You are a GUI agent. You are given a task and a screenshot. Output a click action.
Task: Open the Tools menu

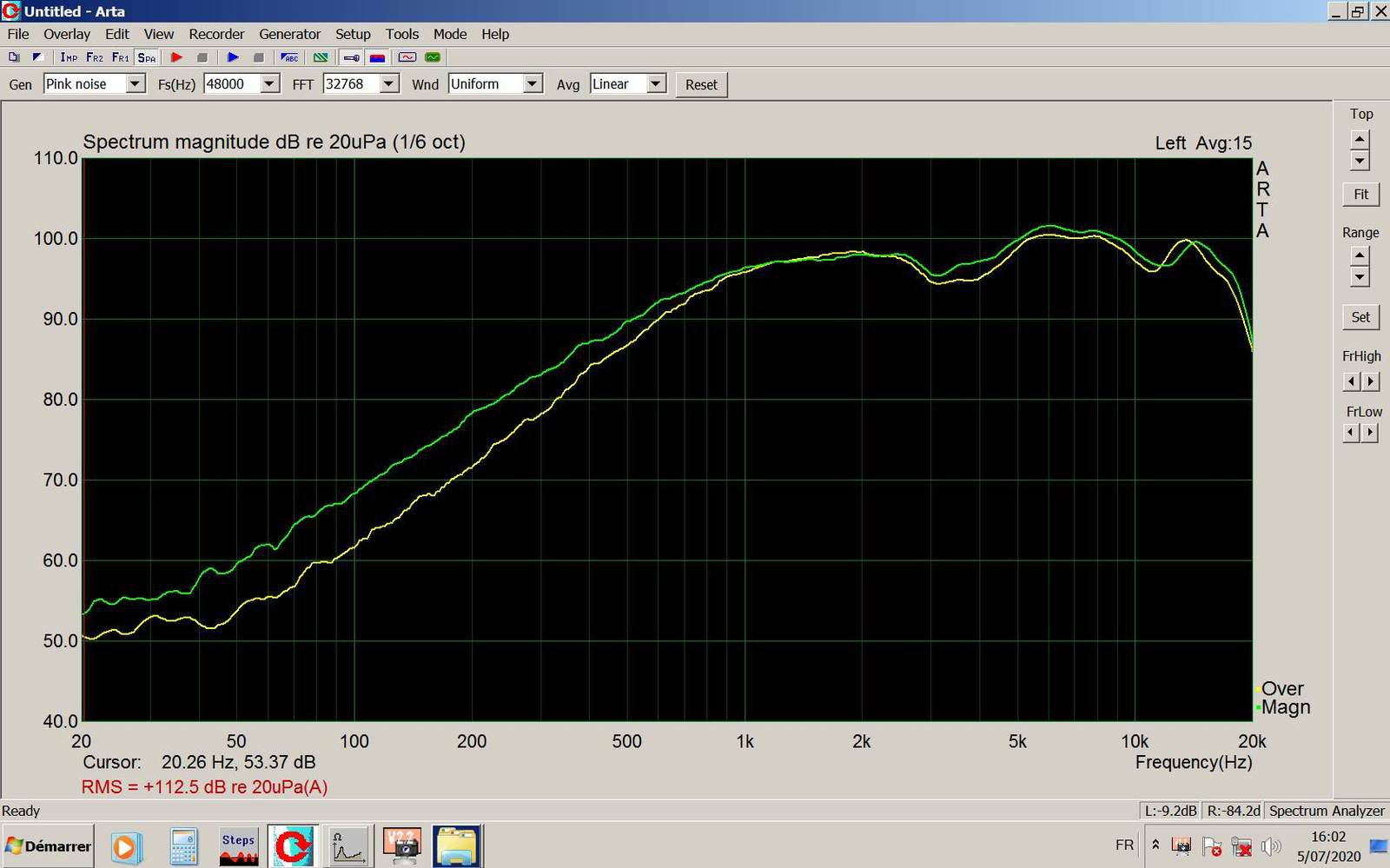click(402, 34)
